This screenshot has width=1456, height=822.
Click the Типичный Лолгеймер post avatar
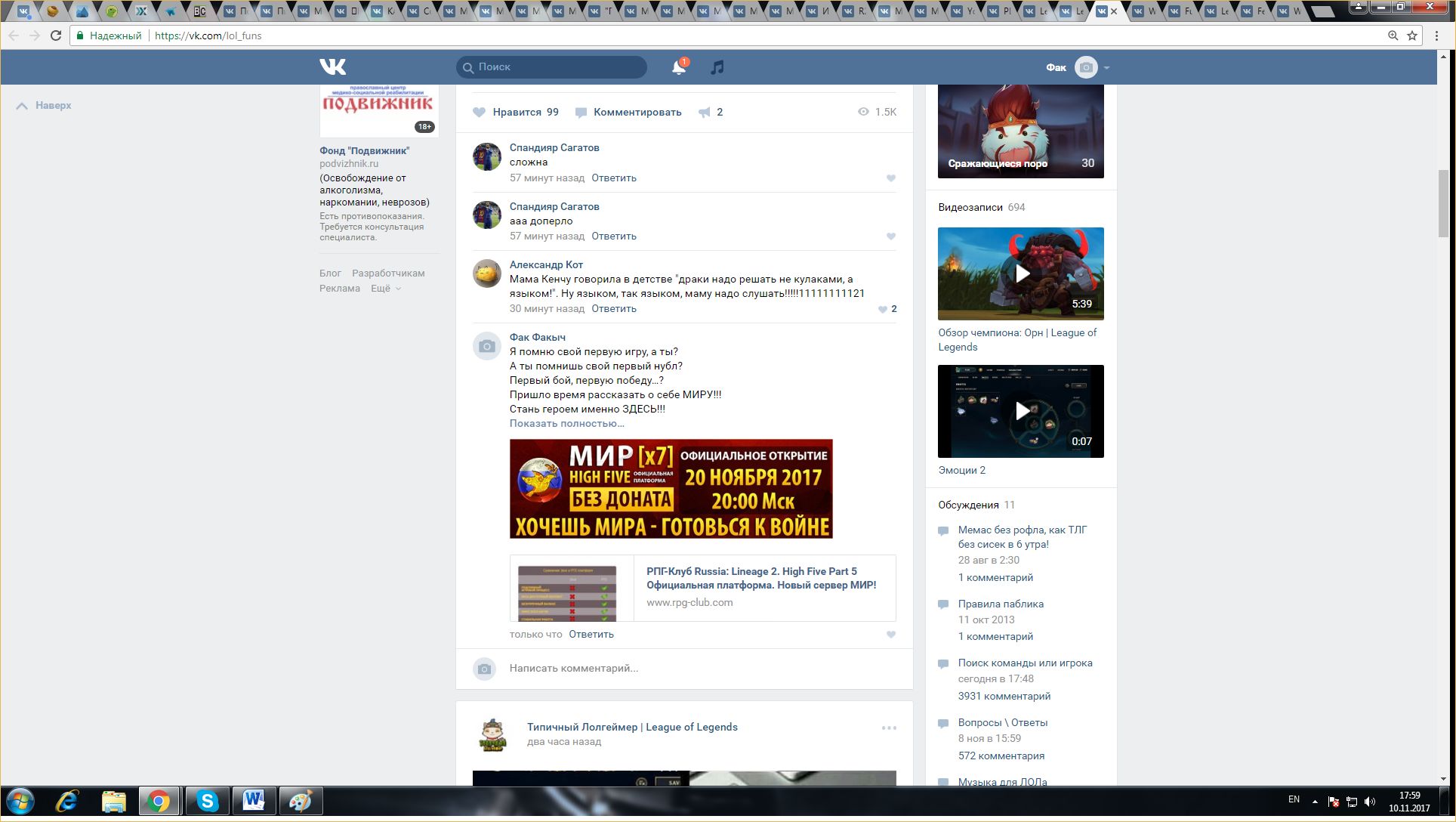(492, 734)
